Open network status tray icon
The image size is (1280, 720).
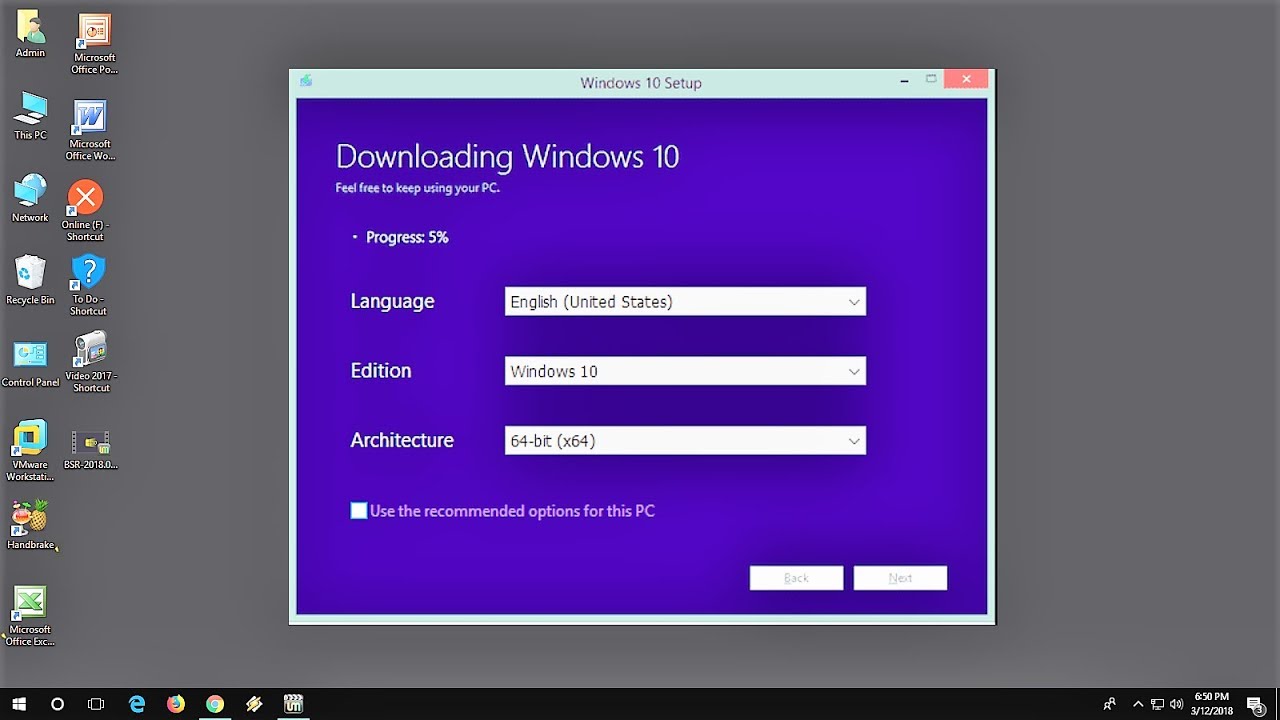(x=1157, y=704)
